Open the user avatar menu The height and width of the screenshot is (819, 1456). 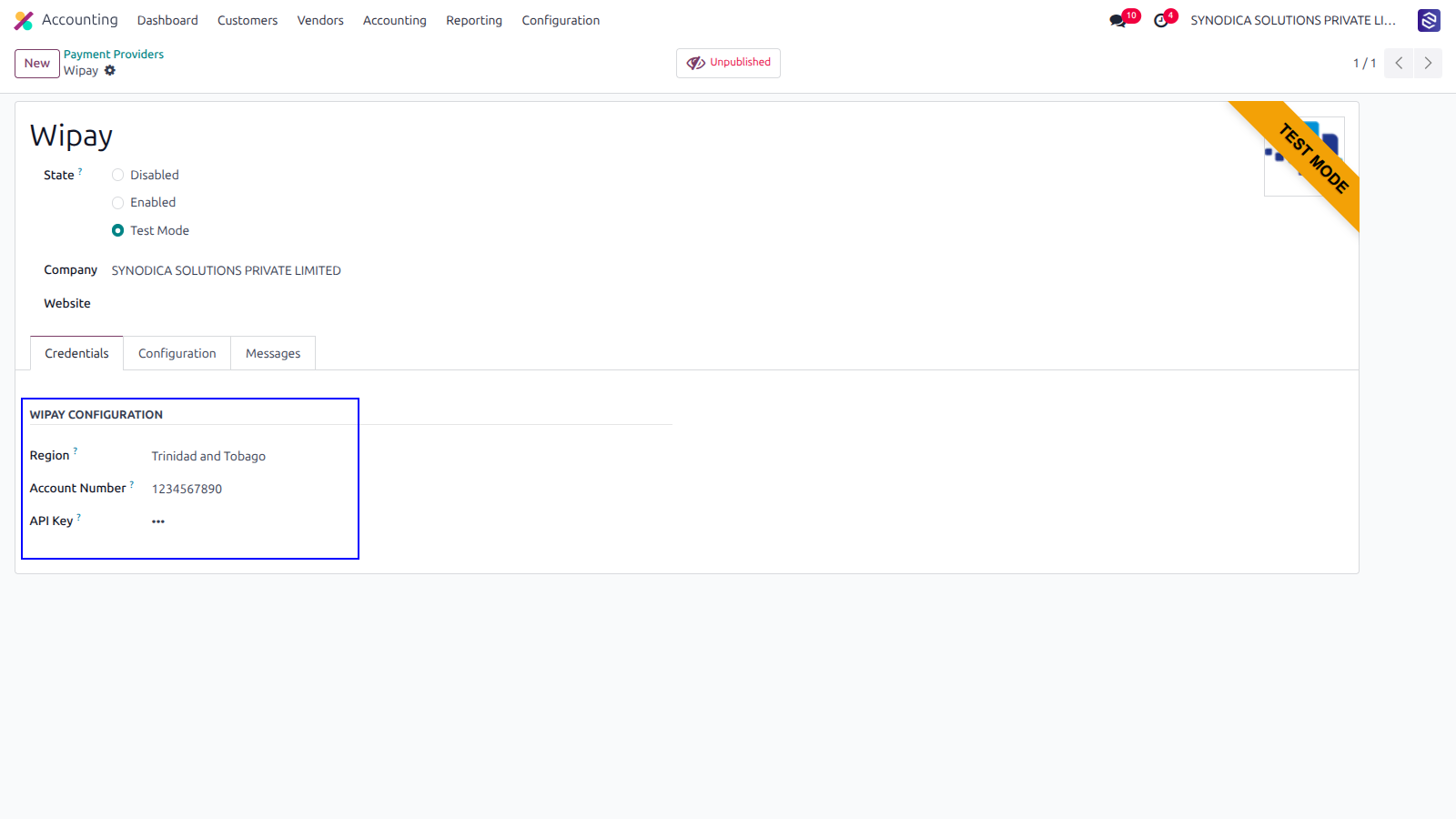pos(1429,20)
